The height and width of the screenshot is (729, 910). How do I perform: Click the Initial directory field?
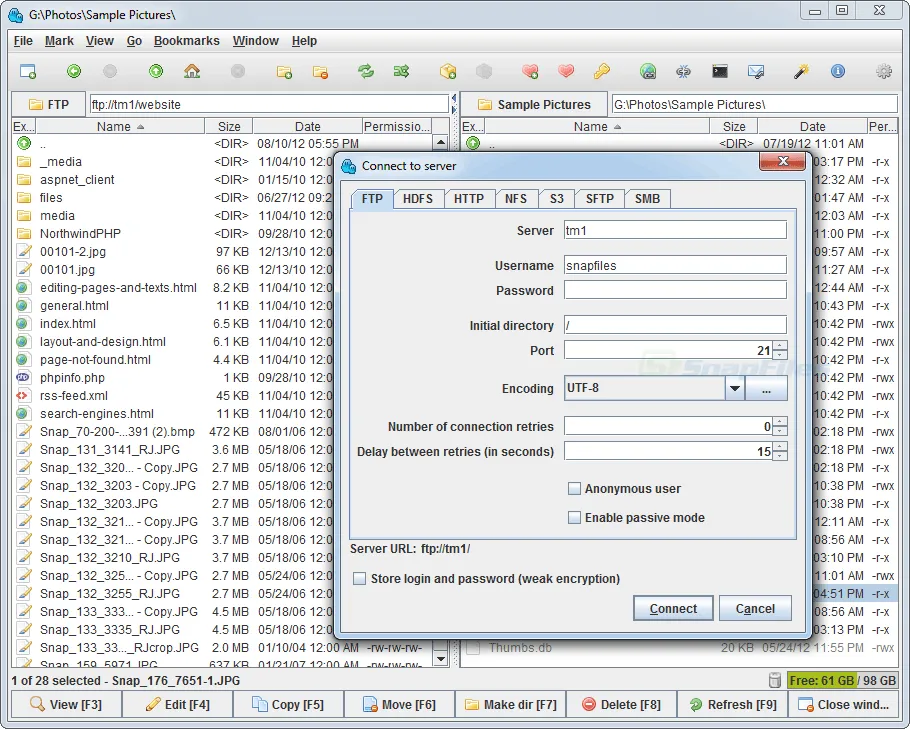(675, 324)
